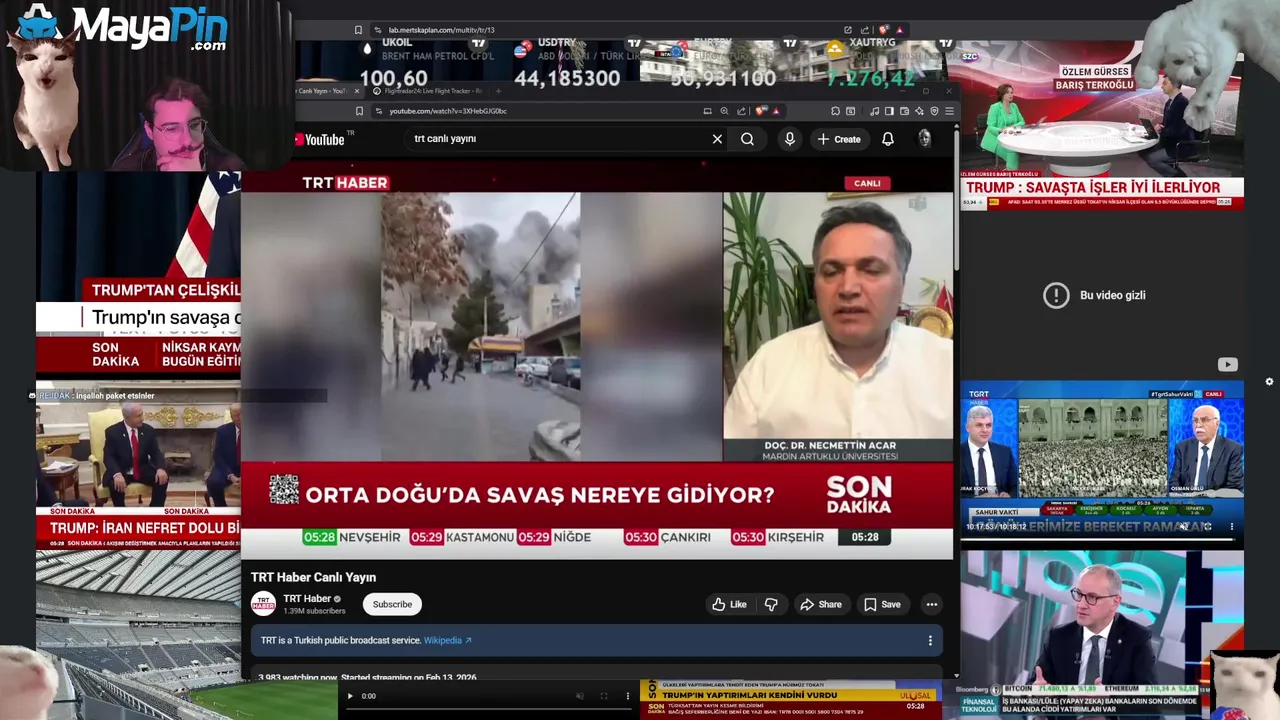The image size is (1280, 720).
Task: Click share icon in multitv address bar
Action: [865, 30]
